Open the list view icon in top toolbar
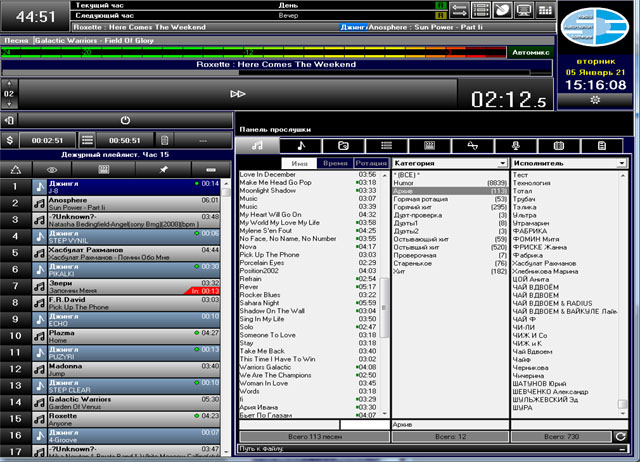The width and height of the screenshot is (640, 462). point(480,10)
